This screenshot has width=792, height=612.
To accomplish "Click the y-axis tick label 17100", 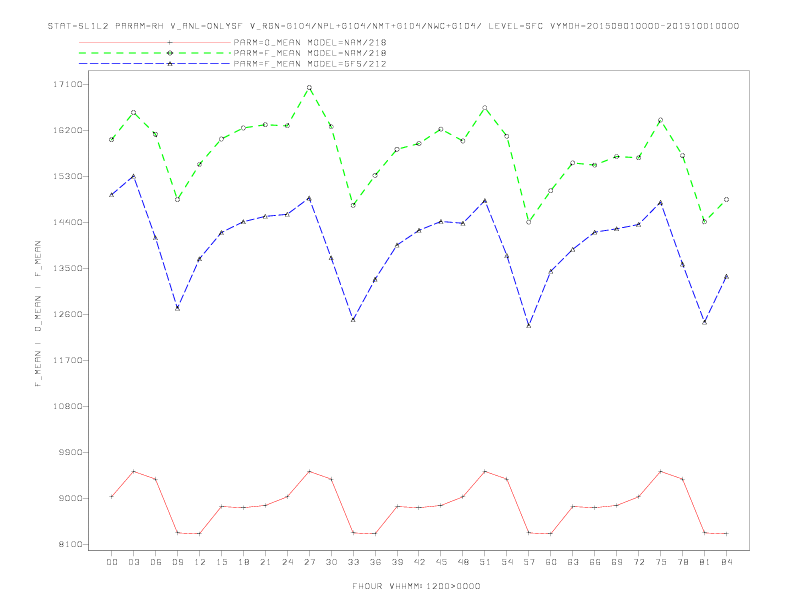I will [x=68, y=84].
